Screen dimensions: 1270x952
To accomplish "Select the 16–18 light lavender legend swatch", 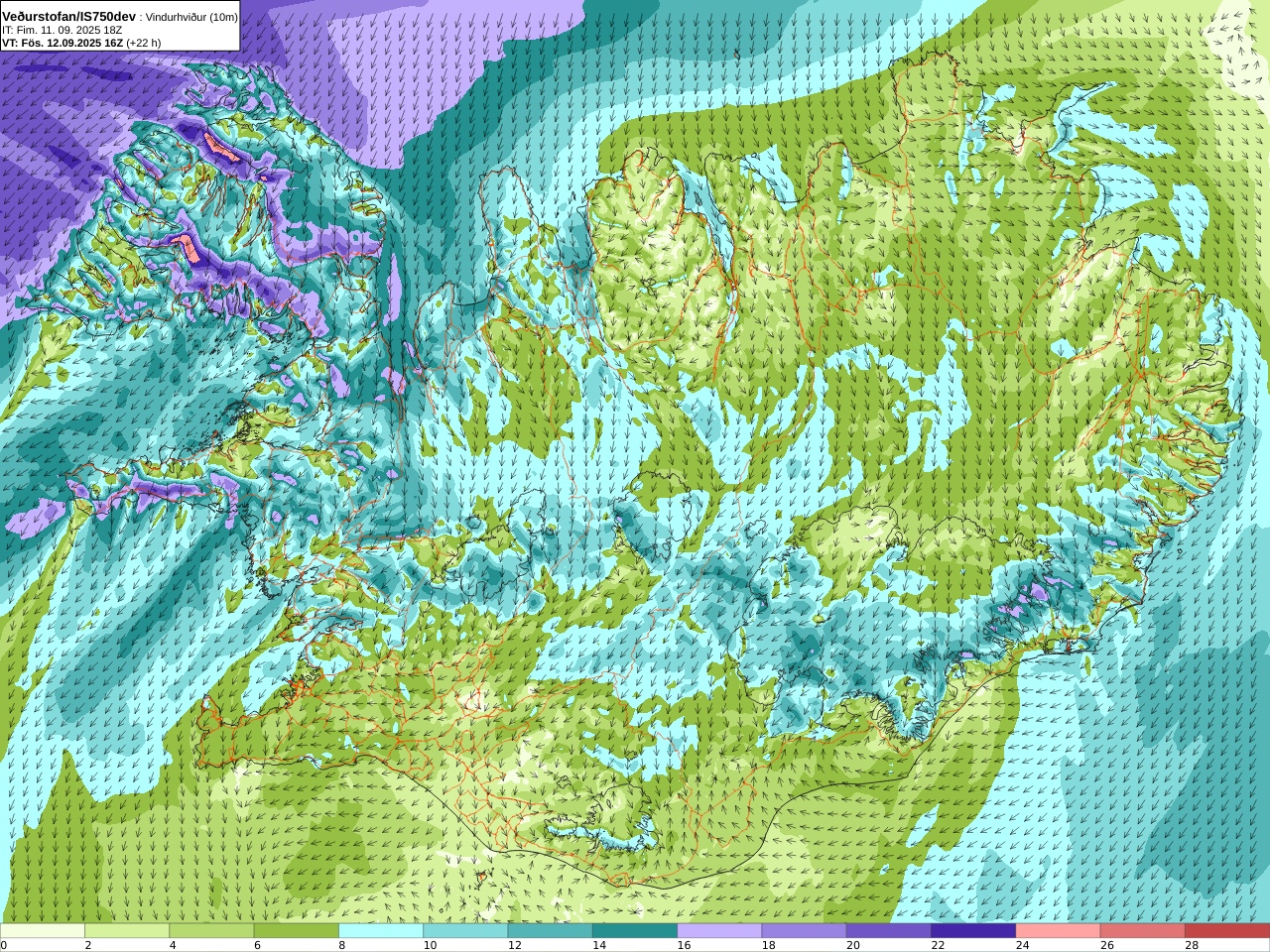I will pyautogui.click(x=719, y=931).
